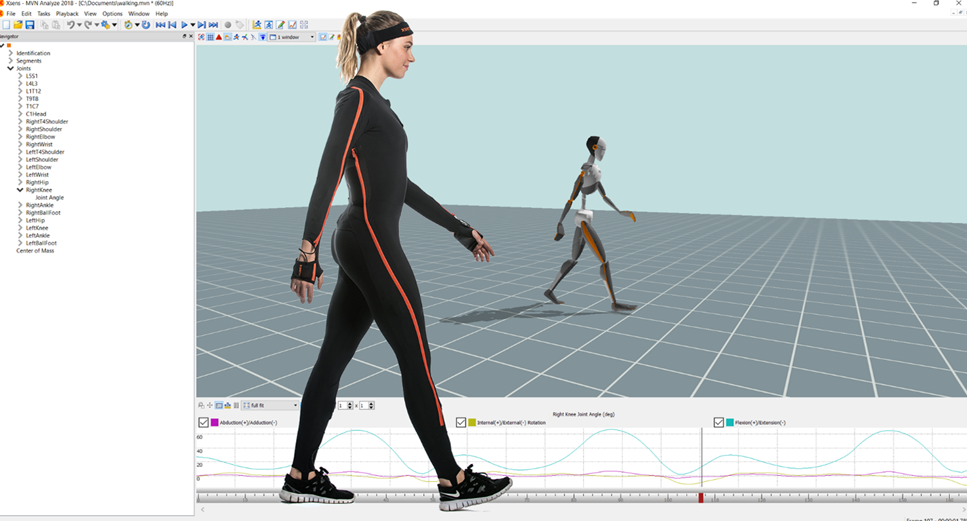Image resolution: width=967 pixels, height=521 pixels.
Task: Select the C1Head joint entry
Action: pos(36,114)
